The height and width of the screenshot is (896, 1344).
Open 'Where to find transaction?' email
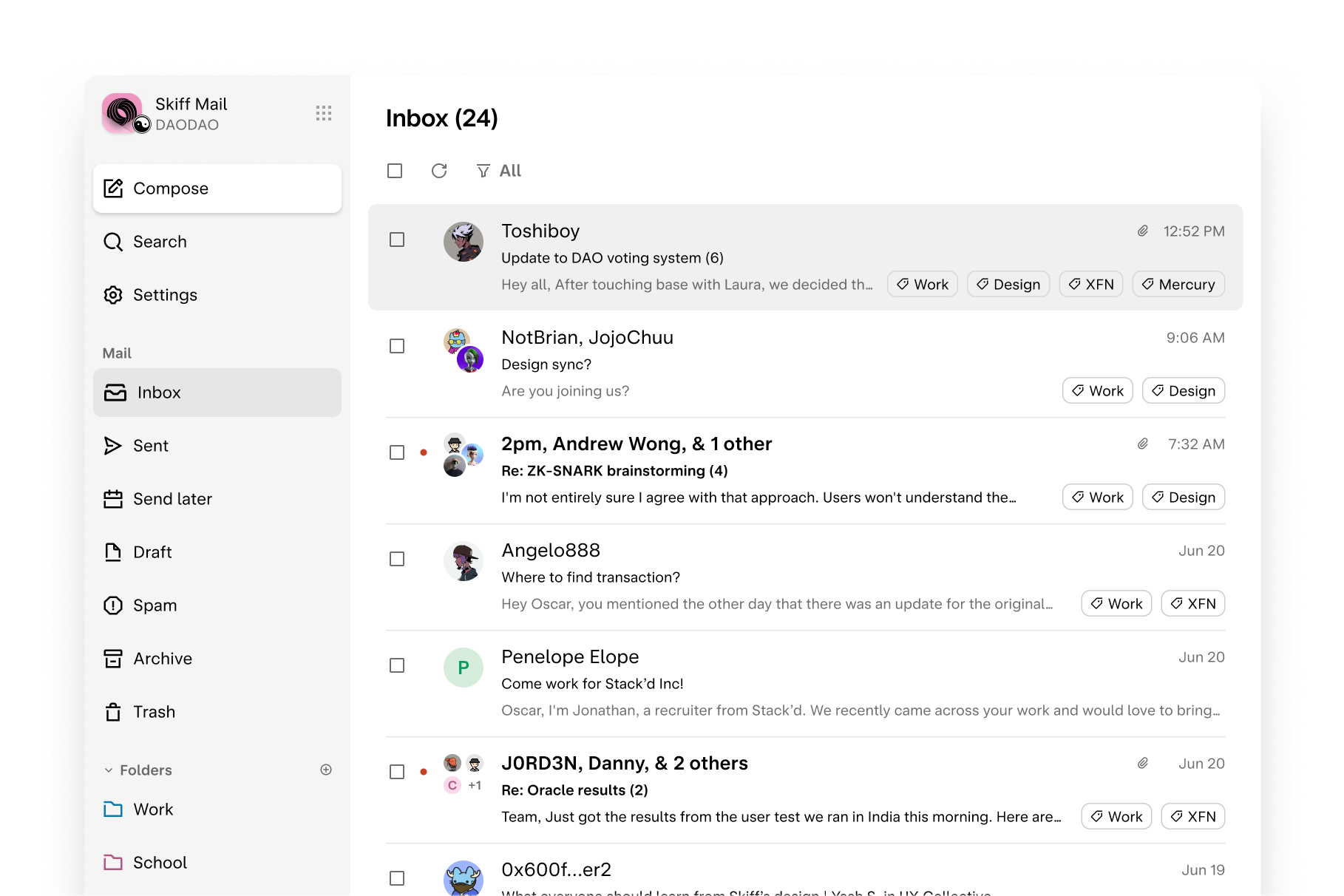click(x=805, y=577)
